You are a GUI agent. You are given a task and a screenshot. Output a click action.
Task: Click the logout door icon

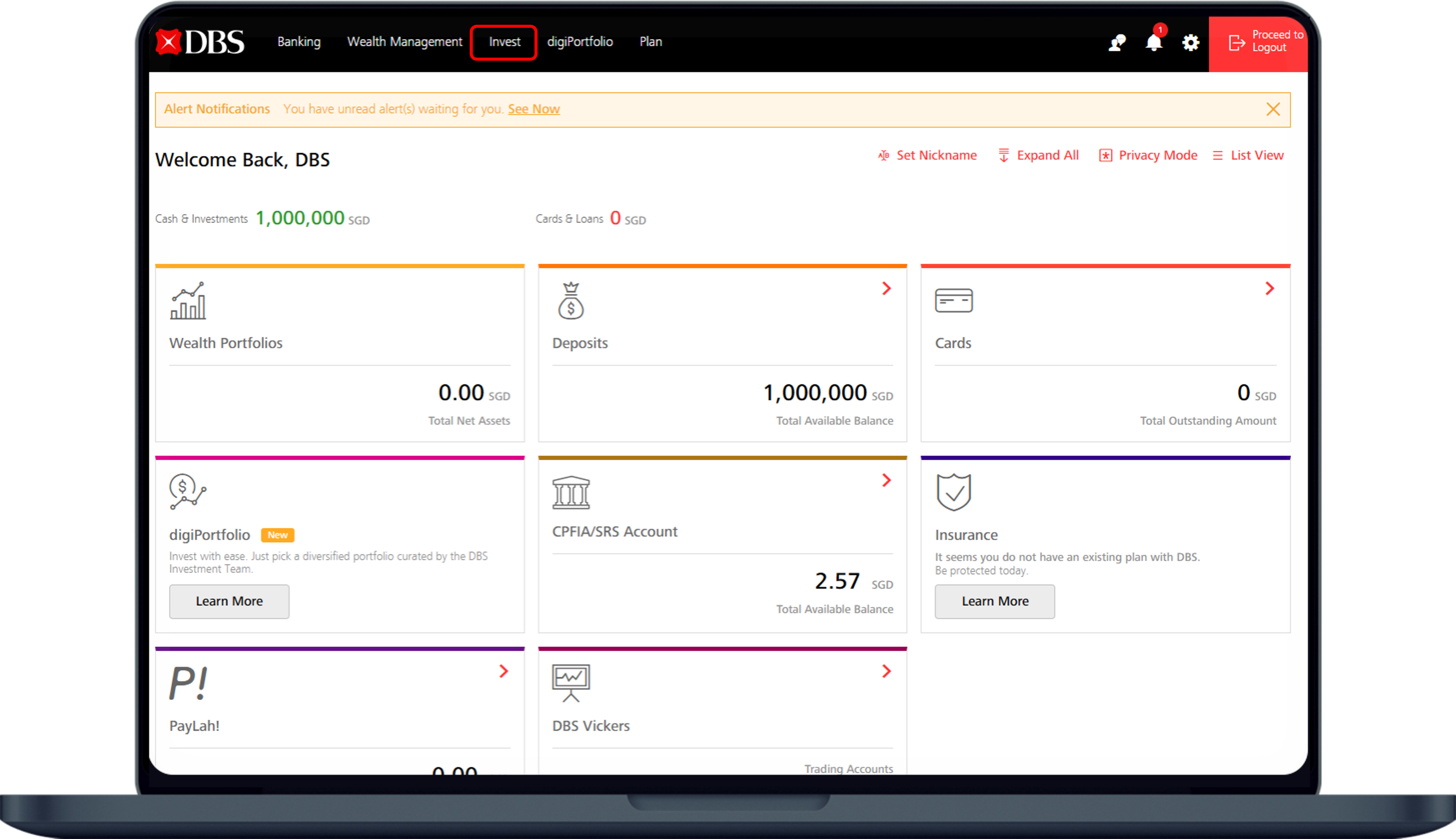(1237, 43)
